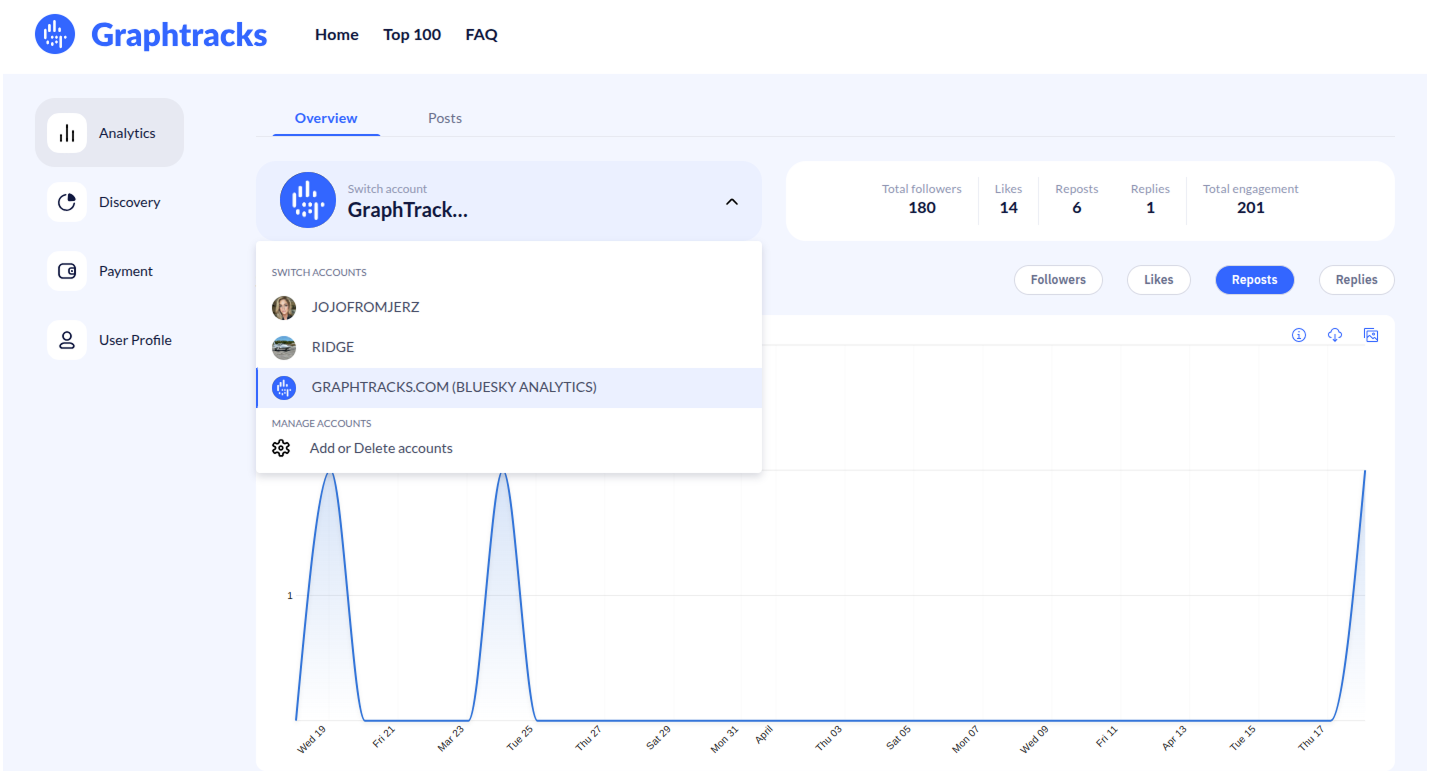Open the Payment sidebar item
Image resolution: width=1430 pixels, height=774 pixels.
tap(110, 271)
